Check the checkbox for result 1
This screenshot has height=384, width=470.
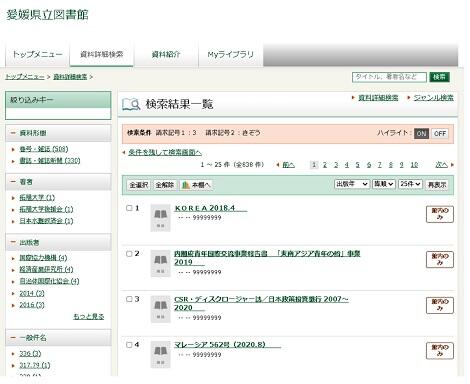coord(129,208)
